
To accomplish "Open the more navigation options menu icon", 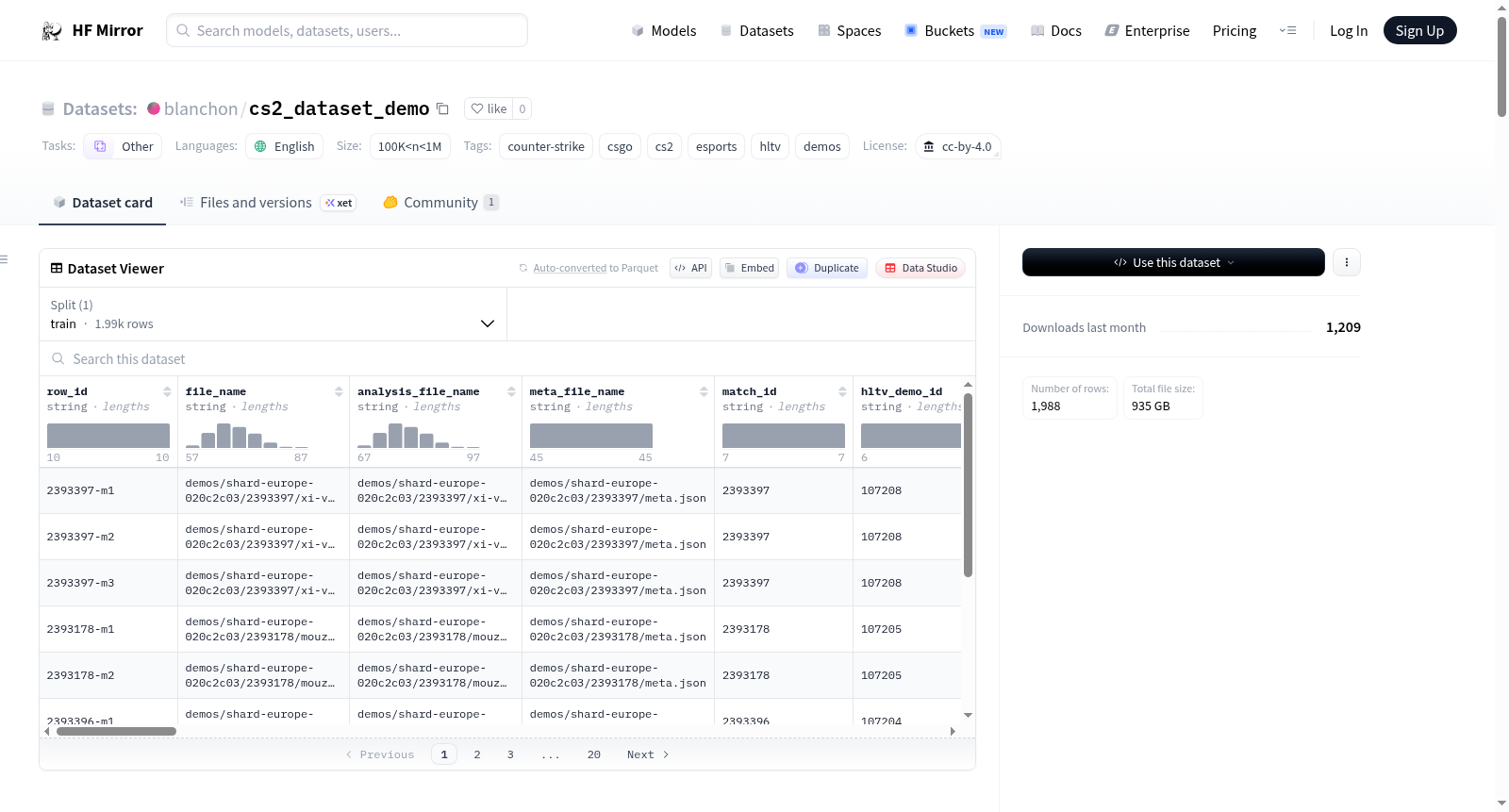I will pyautogui.click(x=1287, y=30).
